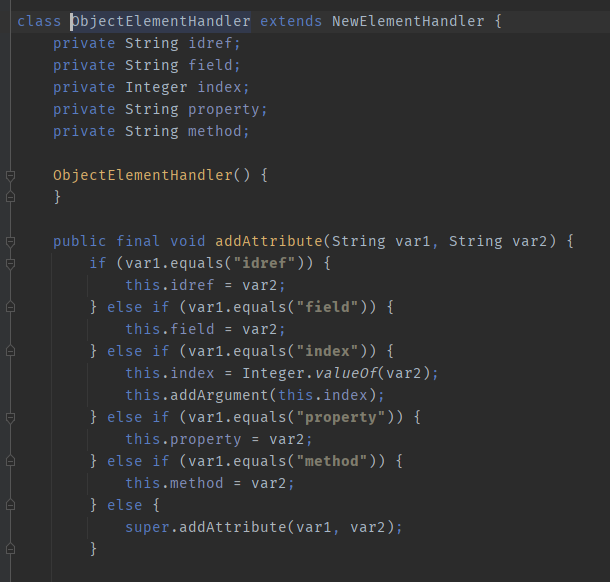Click ObjectElementHandler in the class declaration
Image resolution: width=610 pixels, height=582 pixels.
point(161,21)
